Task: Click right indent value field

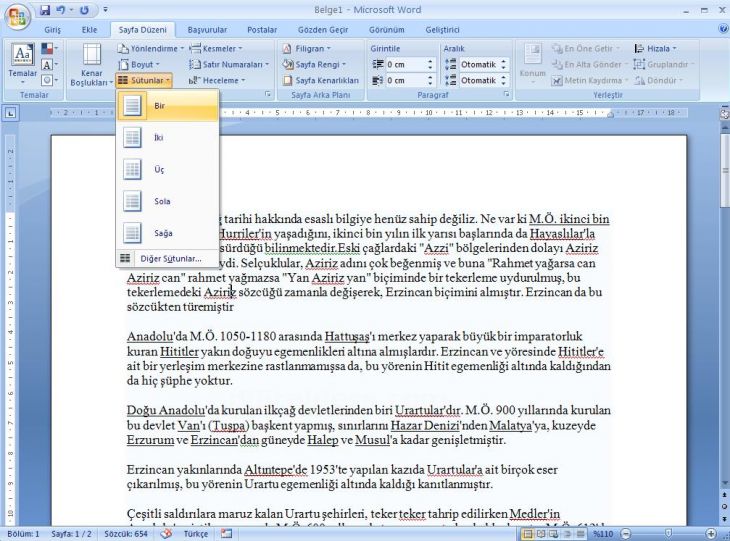Action: [x=405, y=80]
